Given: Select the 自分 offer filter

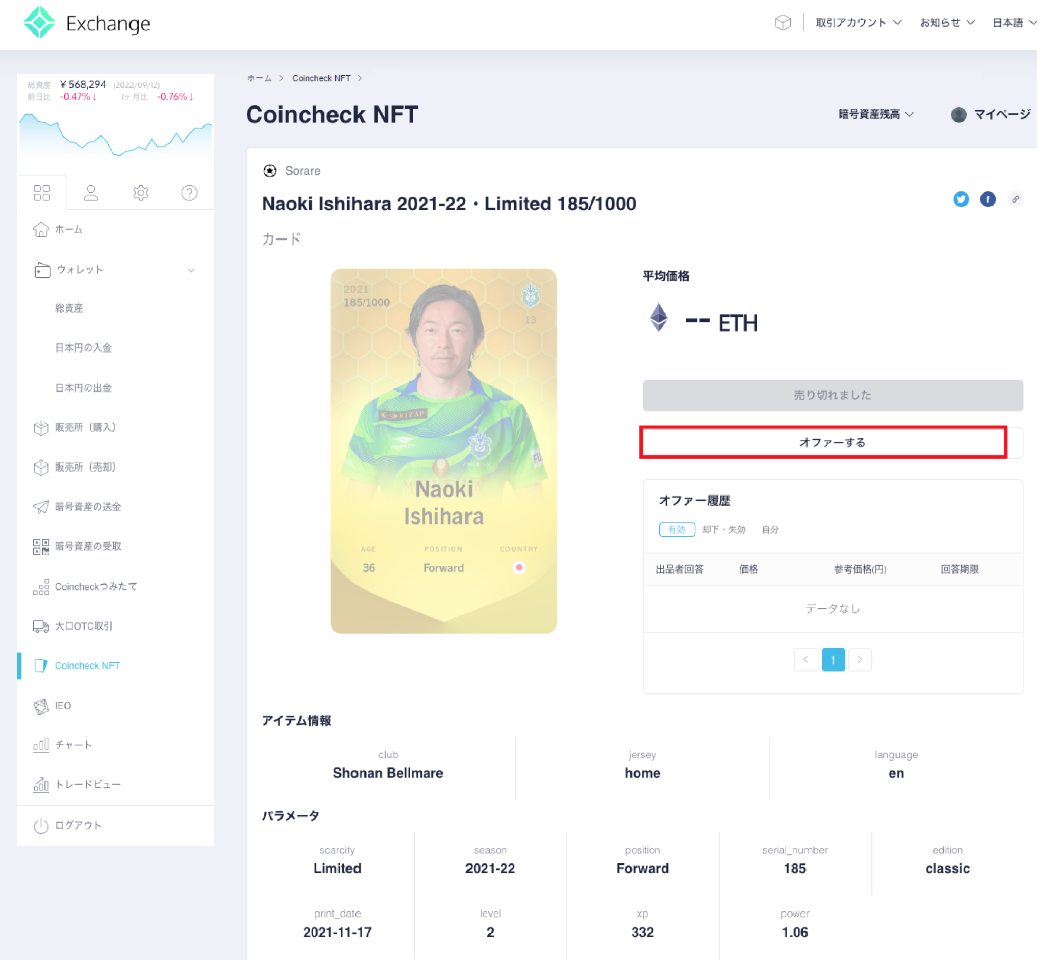Looking at the screenshot, I should coord(770,529).
